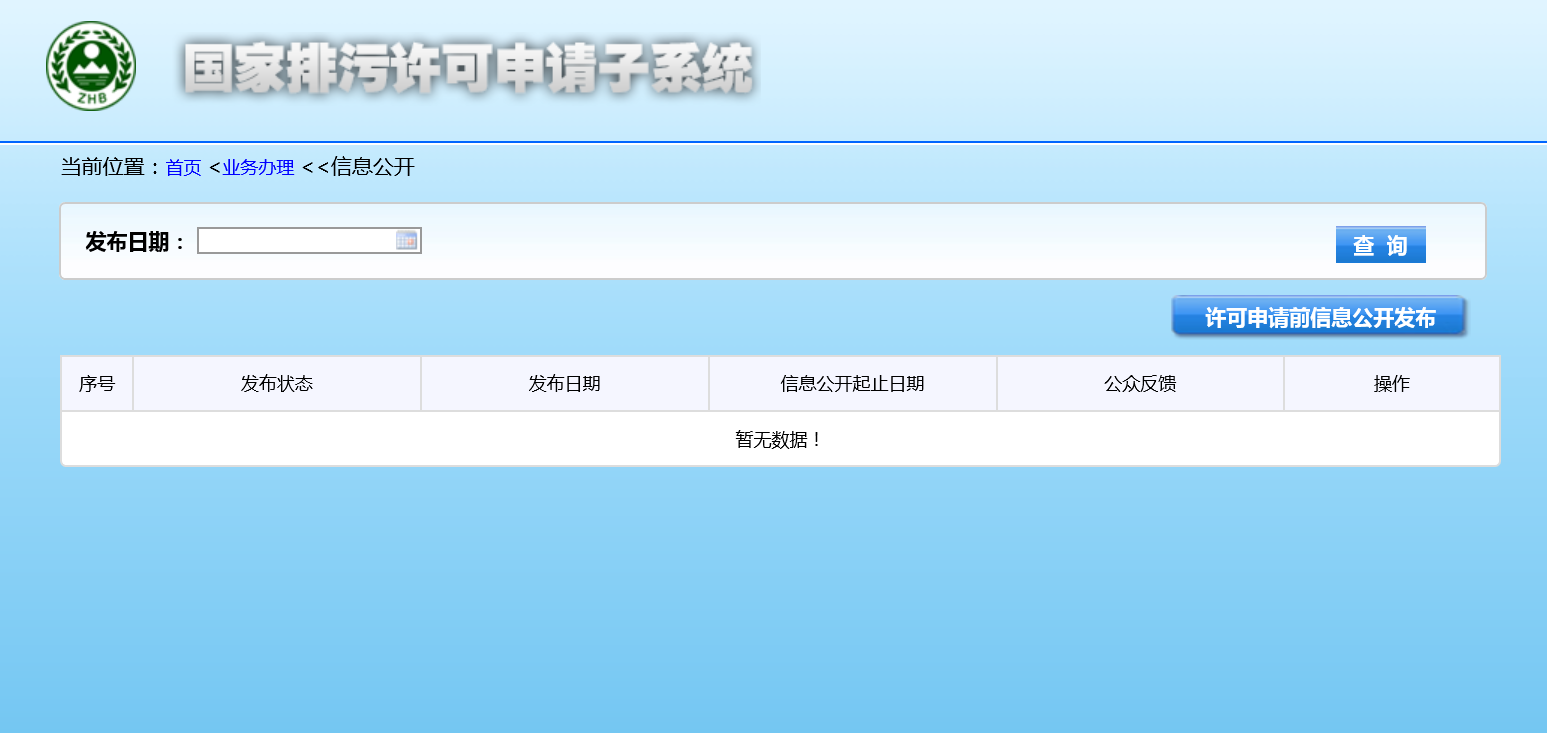The image size is (1547, 733).
Task: Go to 首页 via breadcrumb link
Action: pos(183,168)
